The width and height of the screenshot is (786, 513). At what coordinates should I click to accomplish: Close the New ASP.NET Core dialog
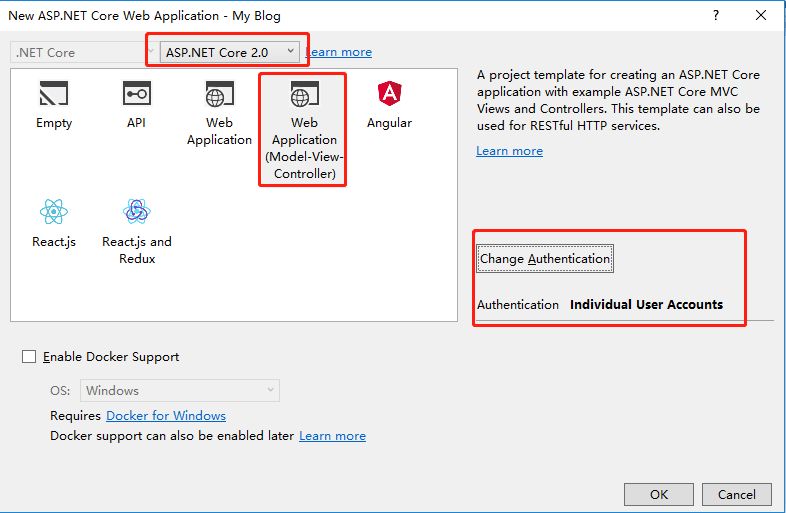coord(760,15)
